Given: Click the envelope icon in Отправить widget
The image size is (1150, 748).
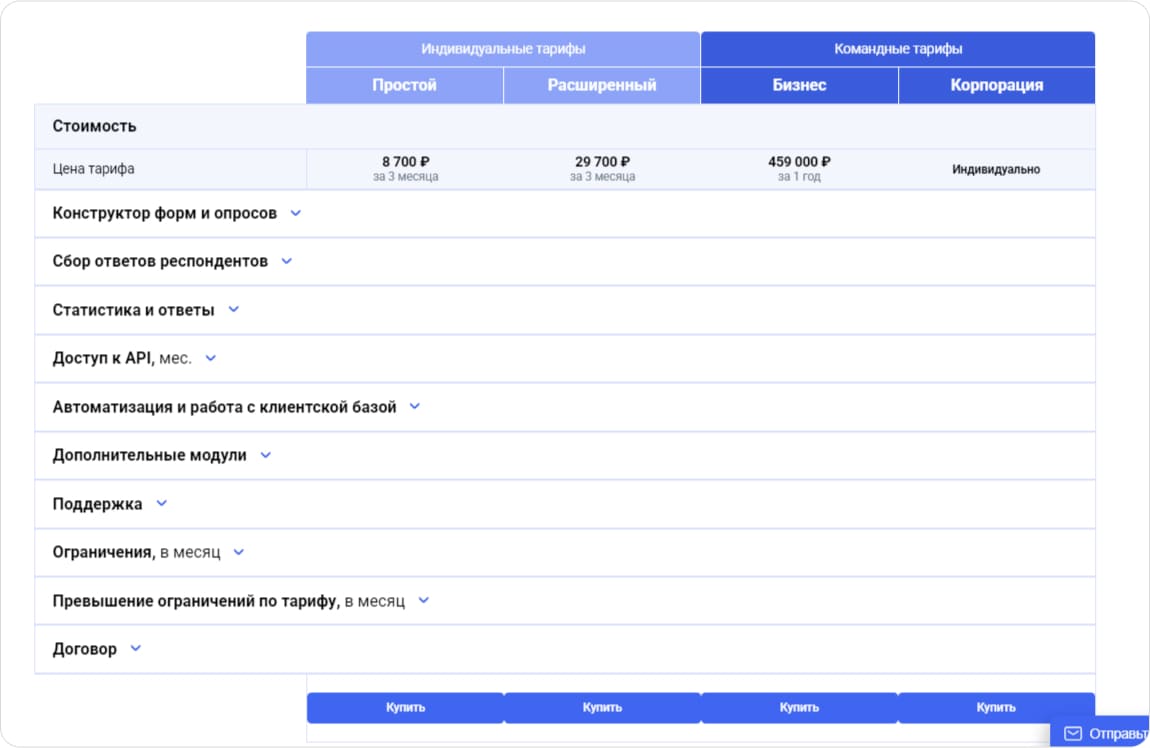Looking at the screenshot, I should [x=1073, y=734].
